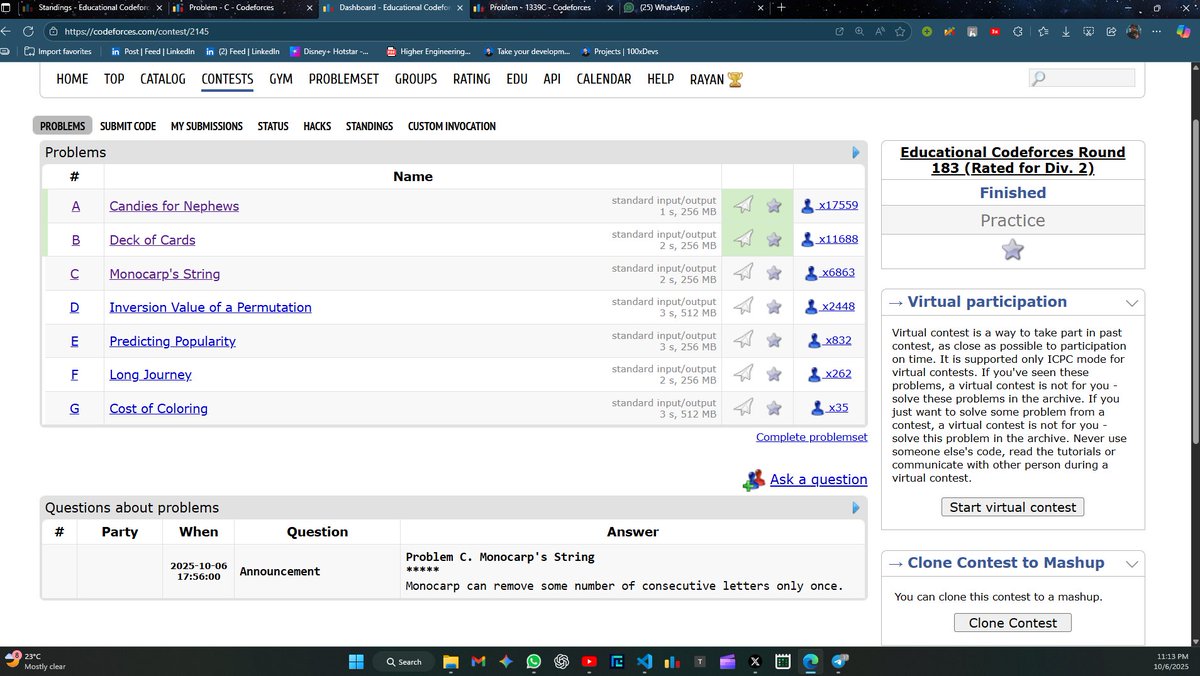Open the SUBMIT CODE tab
Viewport: 1200px width, 676px height.
pyautogui.click(x=128, y=126)
